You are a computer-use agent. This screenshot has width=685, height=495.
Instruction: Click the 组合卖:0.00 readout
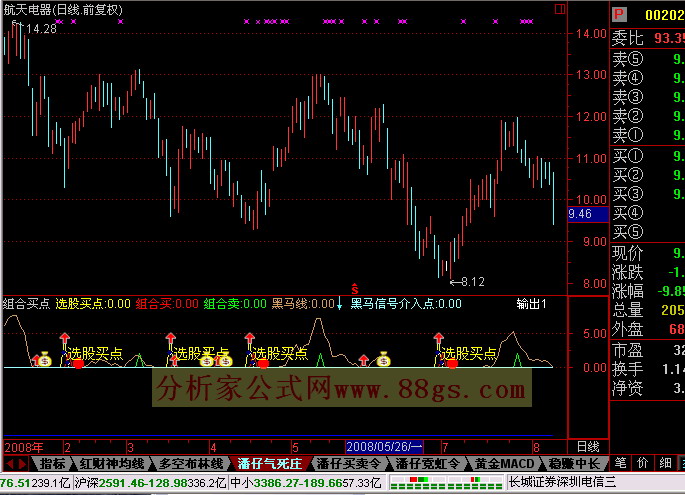[235, 303]
